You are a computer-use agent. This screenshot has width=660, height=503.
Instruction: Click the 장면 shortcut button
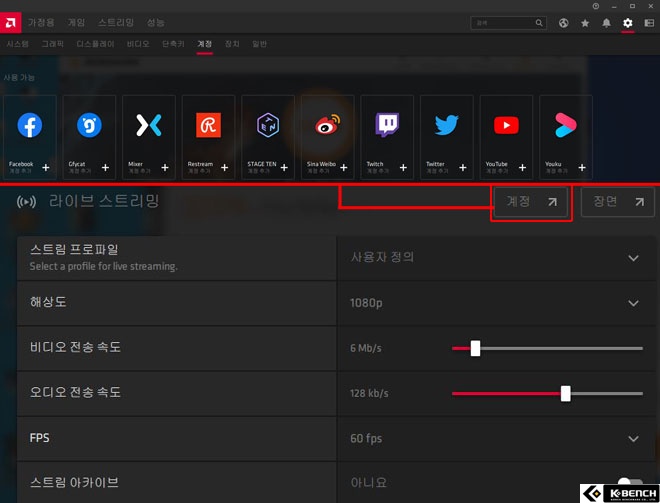(x=617, y=202)
